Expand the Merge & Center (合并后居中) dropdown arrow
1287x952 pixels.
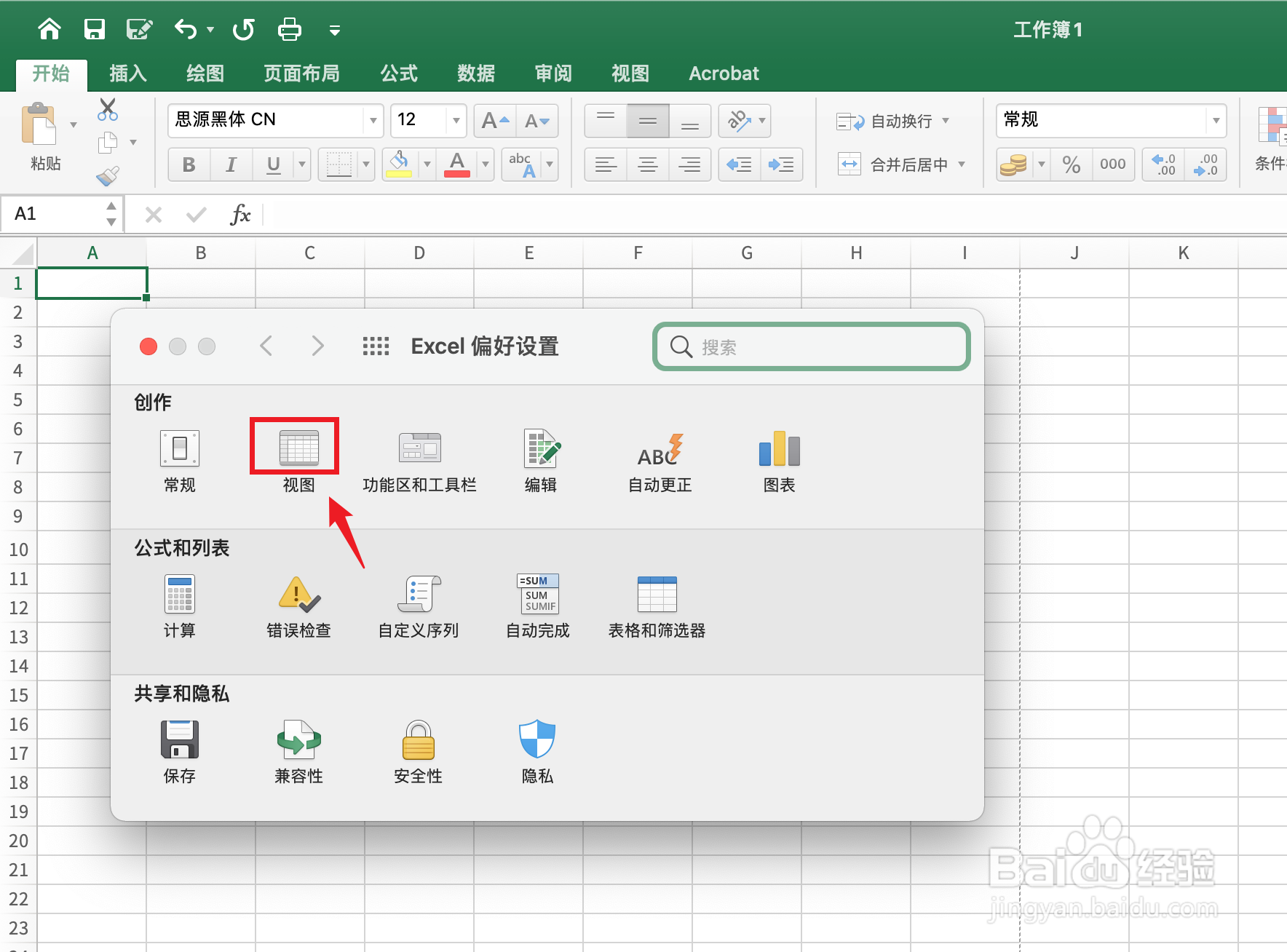[962, 164]
